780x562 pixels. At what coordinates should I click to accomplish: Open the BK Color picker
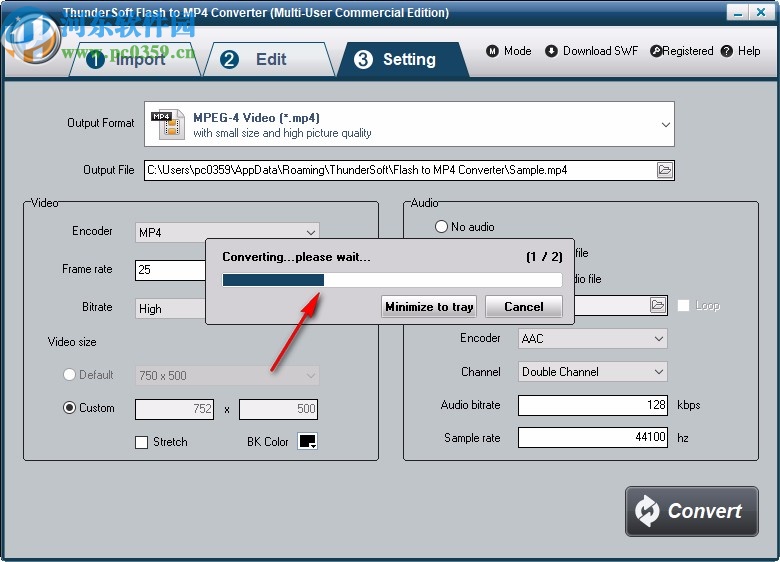307,441
